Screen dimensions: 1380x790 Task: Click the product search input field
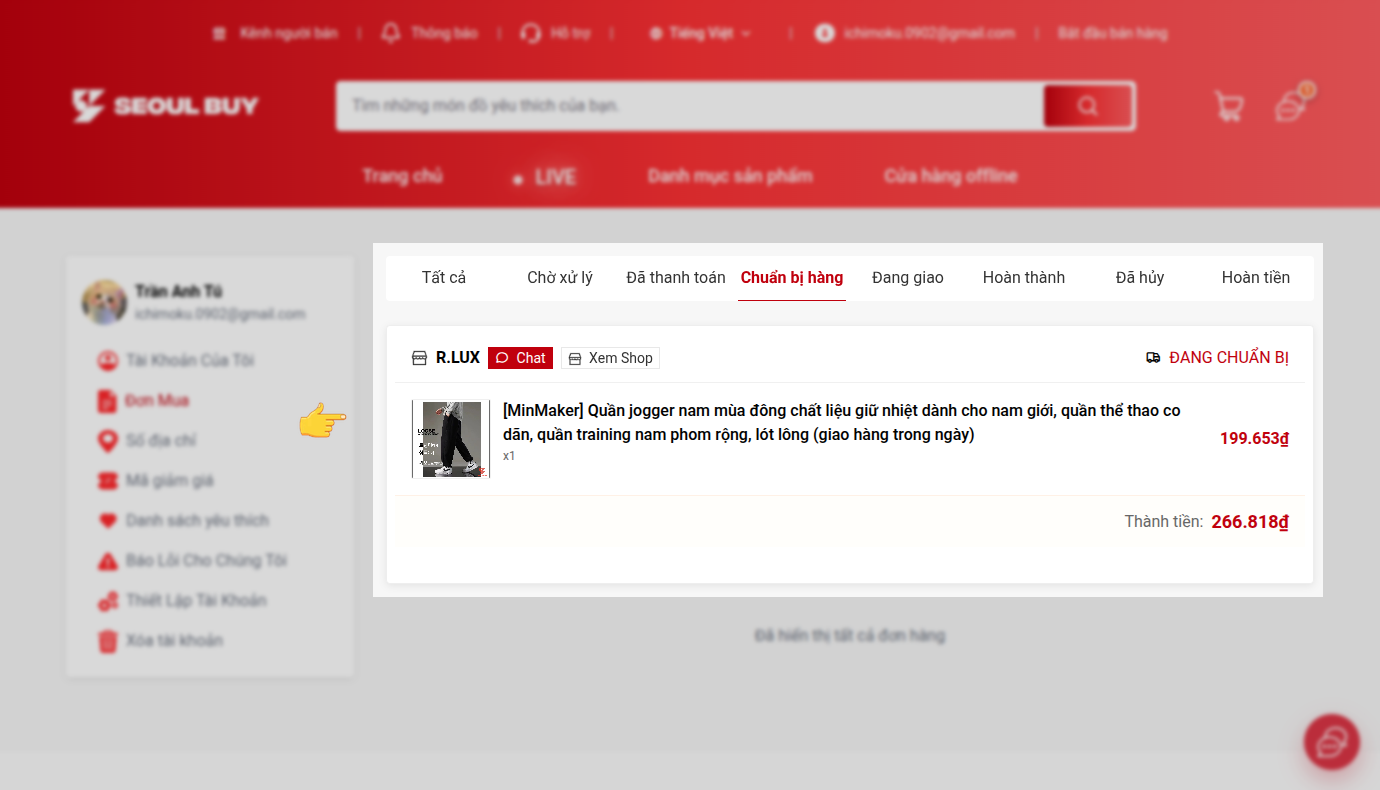(690, 106)
